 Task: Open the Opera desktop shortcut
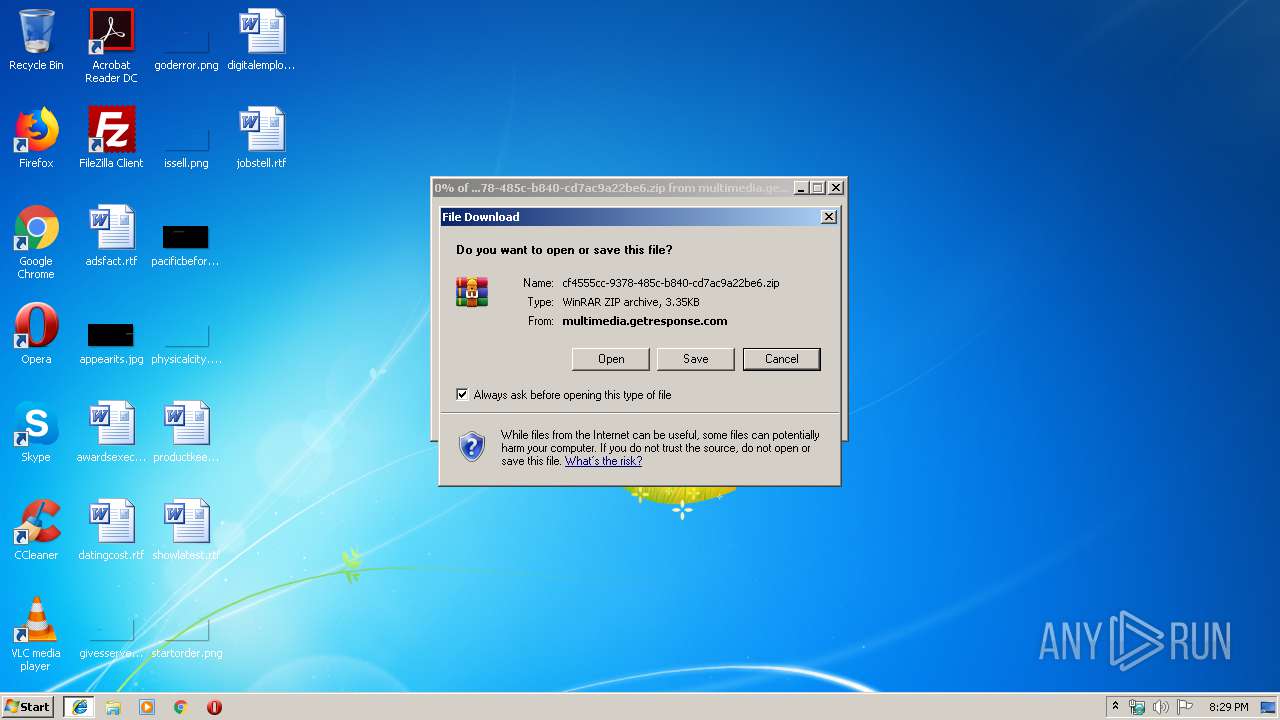[36, 334]
